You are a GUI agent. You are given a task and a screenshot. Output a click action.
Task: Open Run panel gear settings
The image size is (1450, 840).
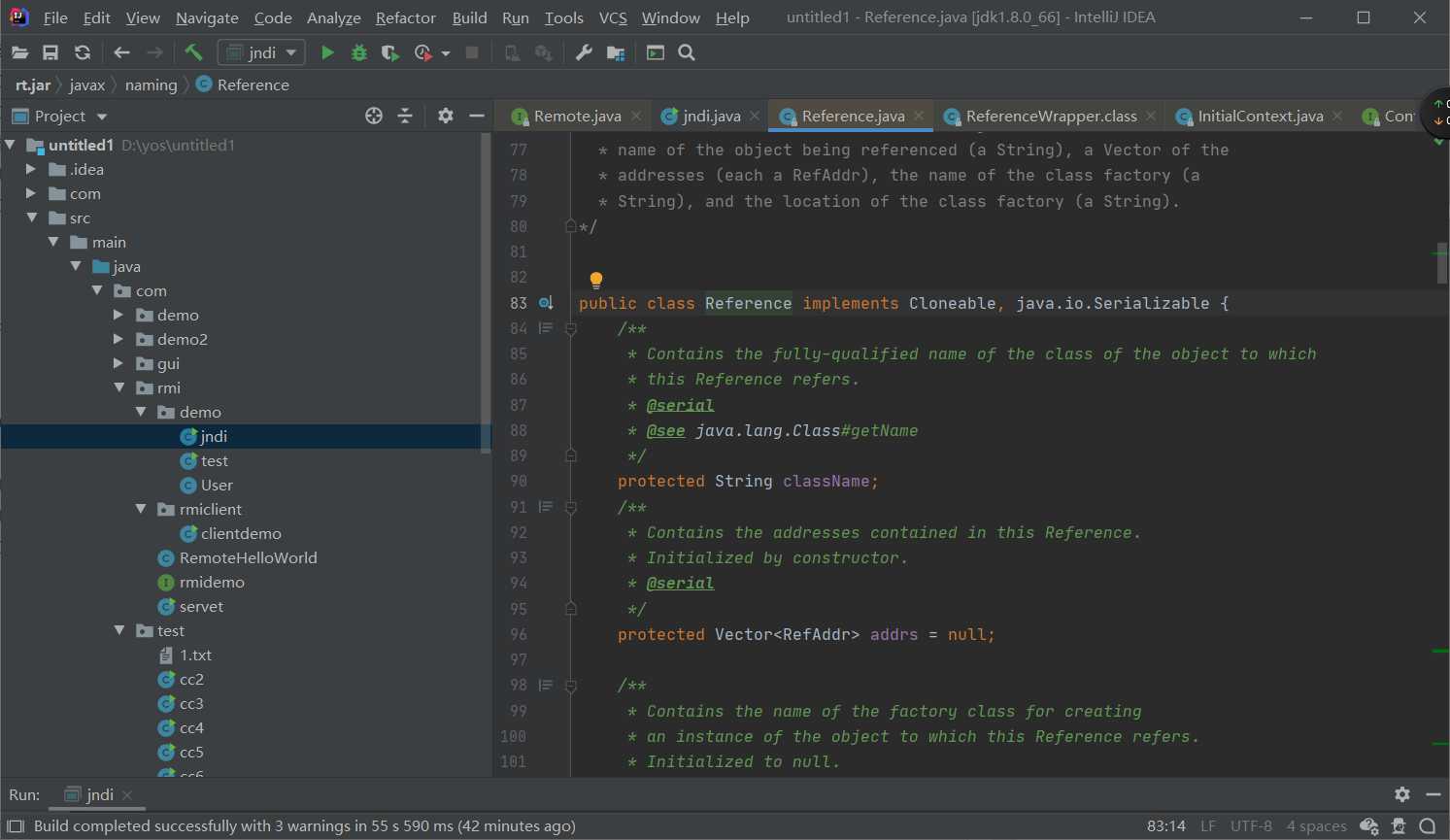(1402, 794)
